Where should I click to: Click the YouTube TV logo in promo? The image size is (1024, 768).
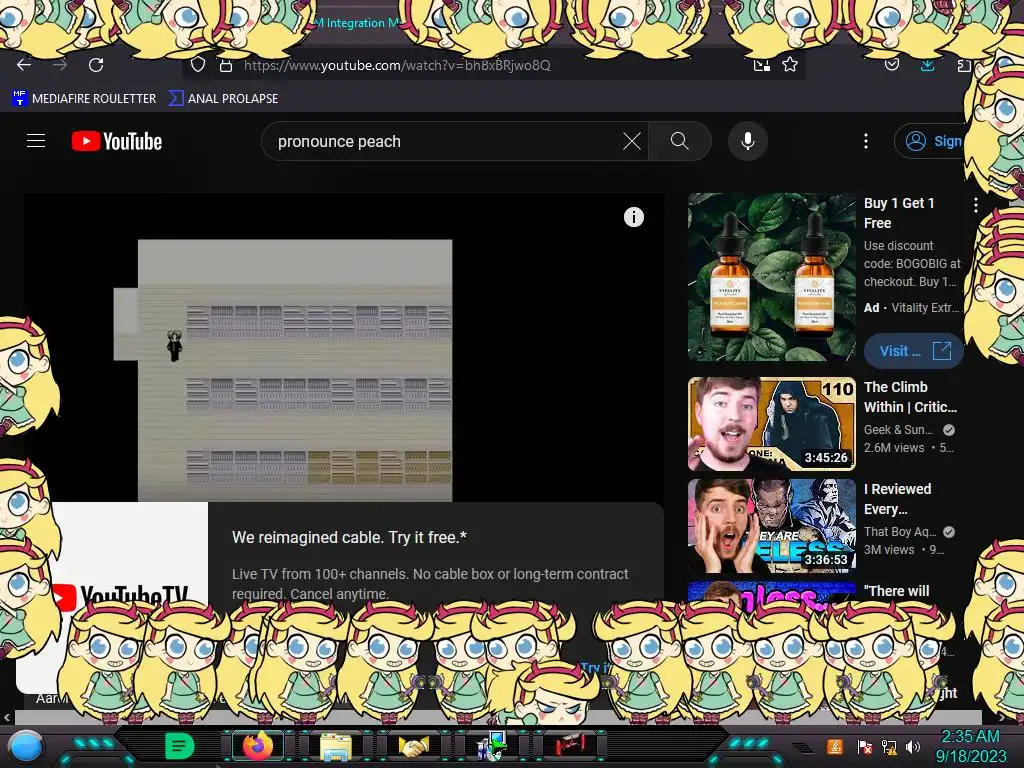point(121,596)
